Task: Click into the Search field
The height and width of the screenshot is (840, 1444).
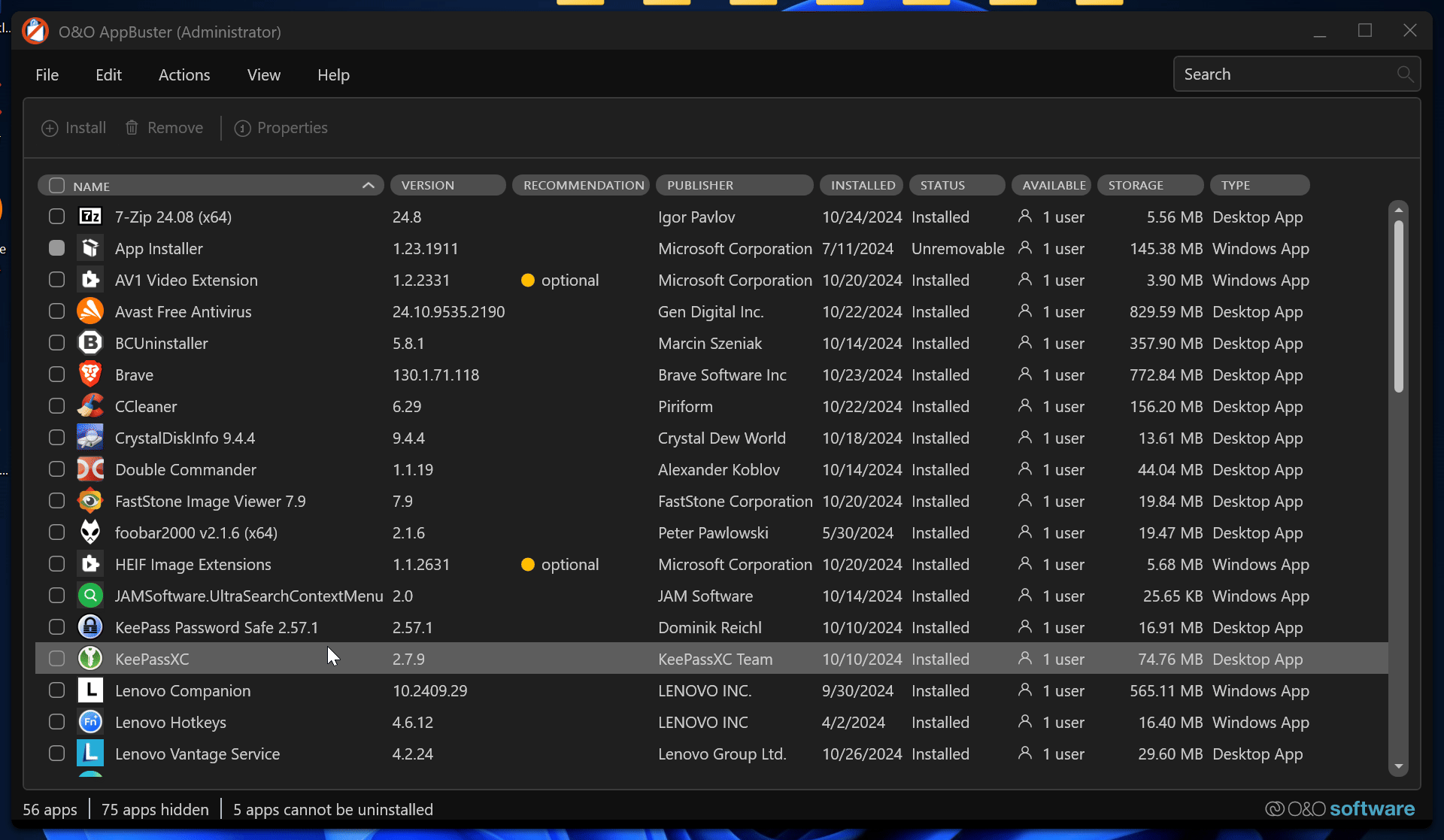Action: 1297,74
